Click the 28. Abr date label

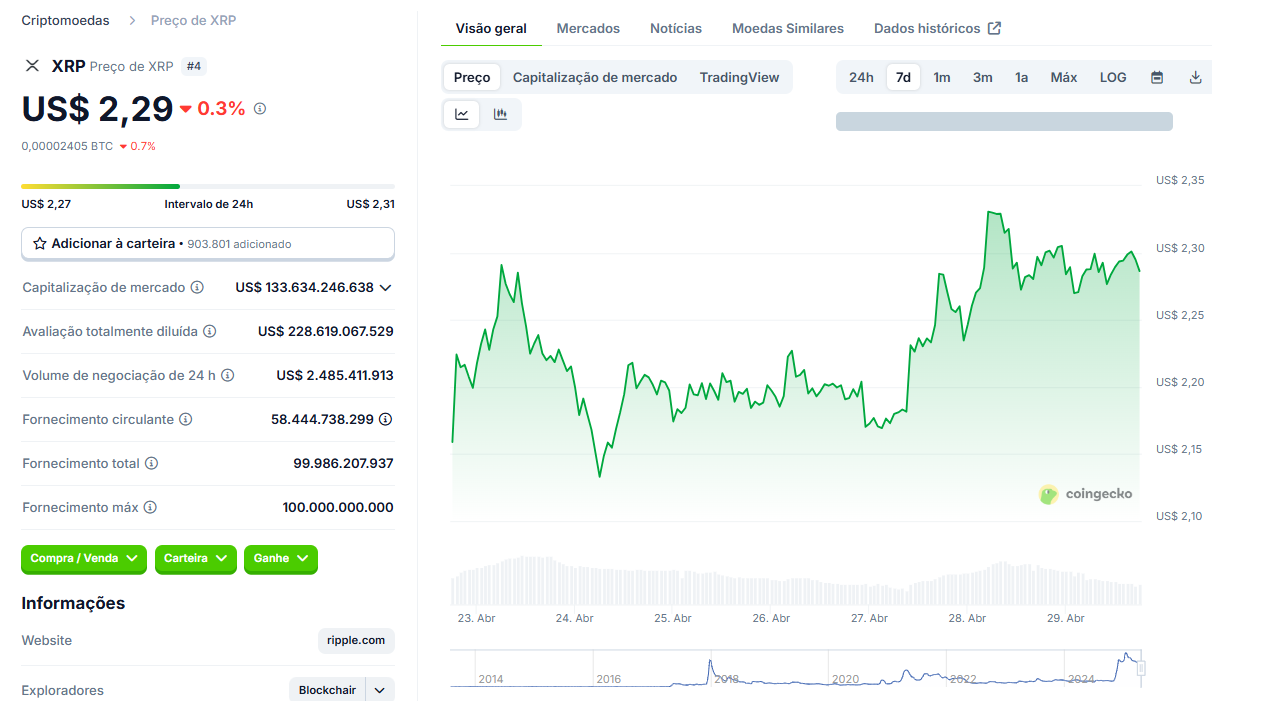967,618
